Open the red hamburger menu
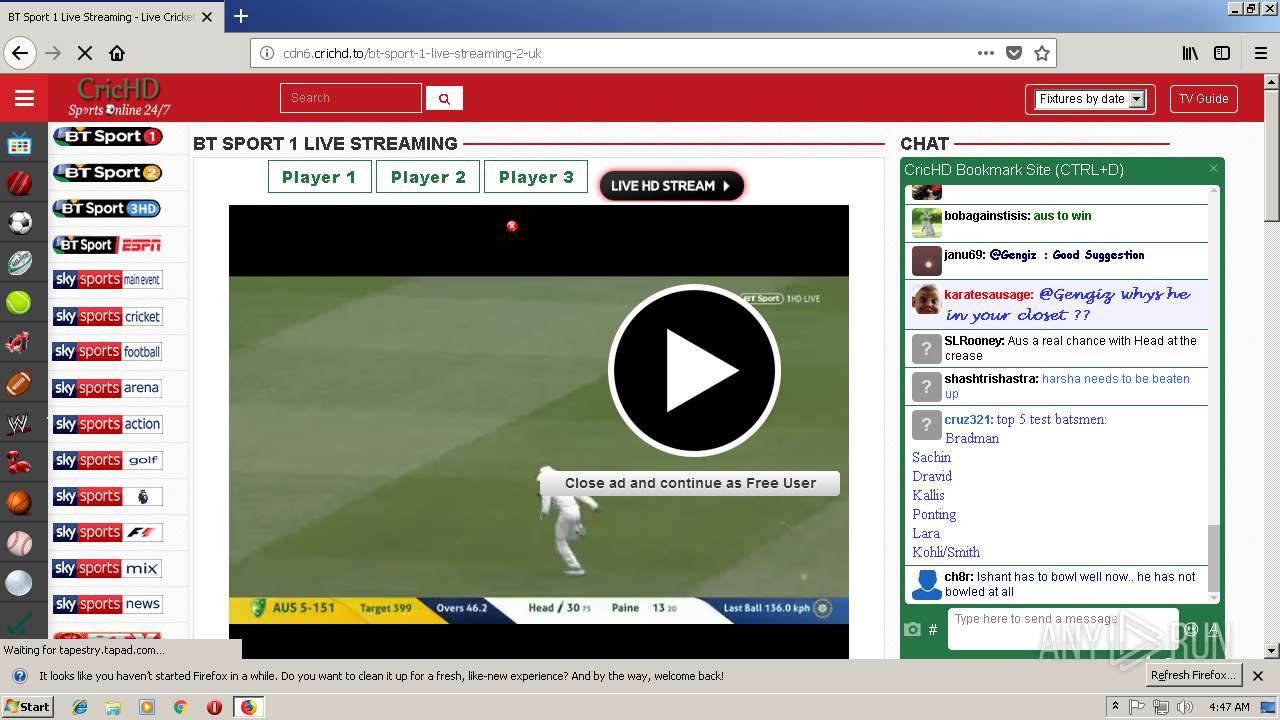 pos(24,98)
